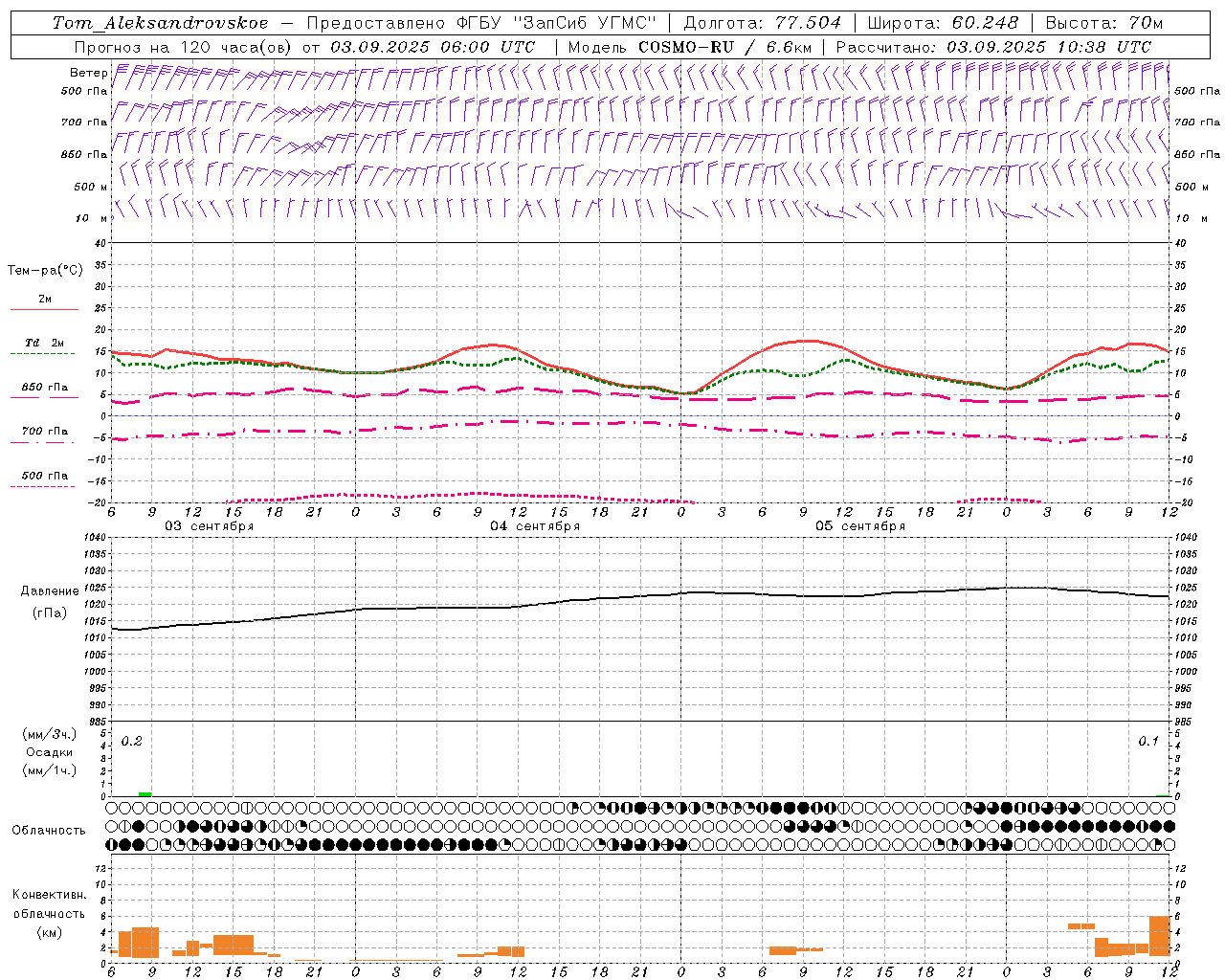The width and height of the screenshot is (1225, 980).
Task: Click the Рассчитано: 03.09.2025 10:38 UTC timestamp
Action: click(x=993, y=47)
